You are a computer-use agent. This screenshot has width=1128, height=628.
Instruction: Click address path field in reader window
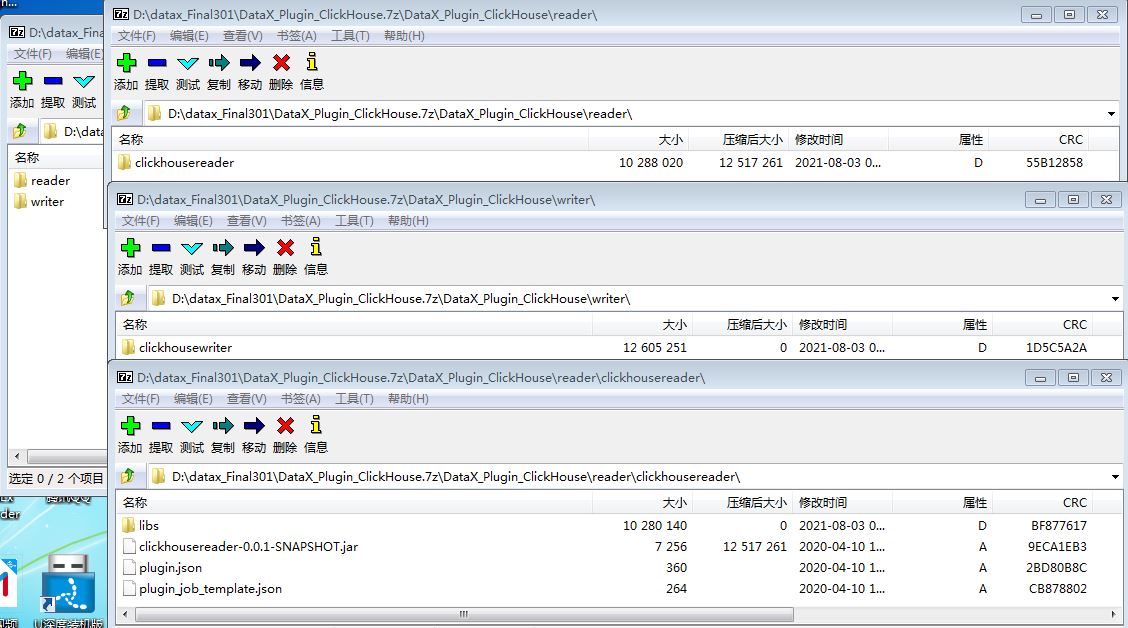click(623, 114)
